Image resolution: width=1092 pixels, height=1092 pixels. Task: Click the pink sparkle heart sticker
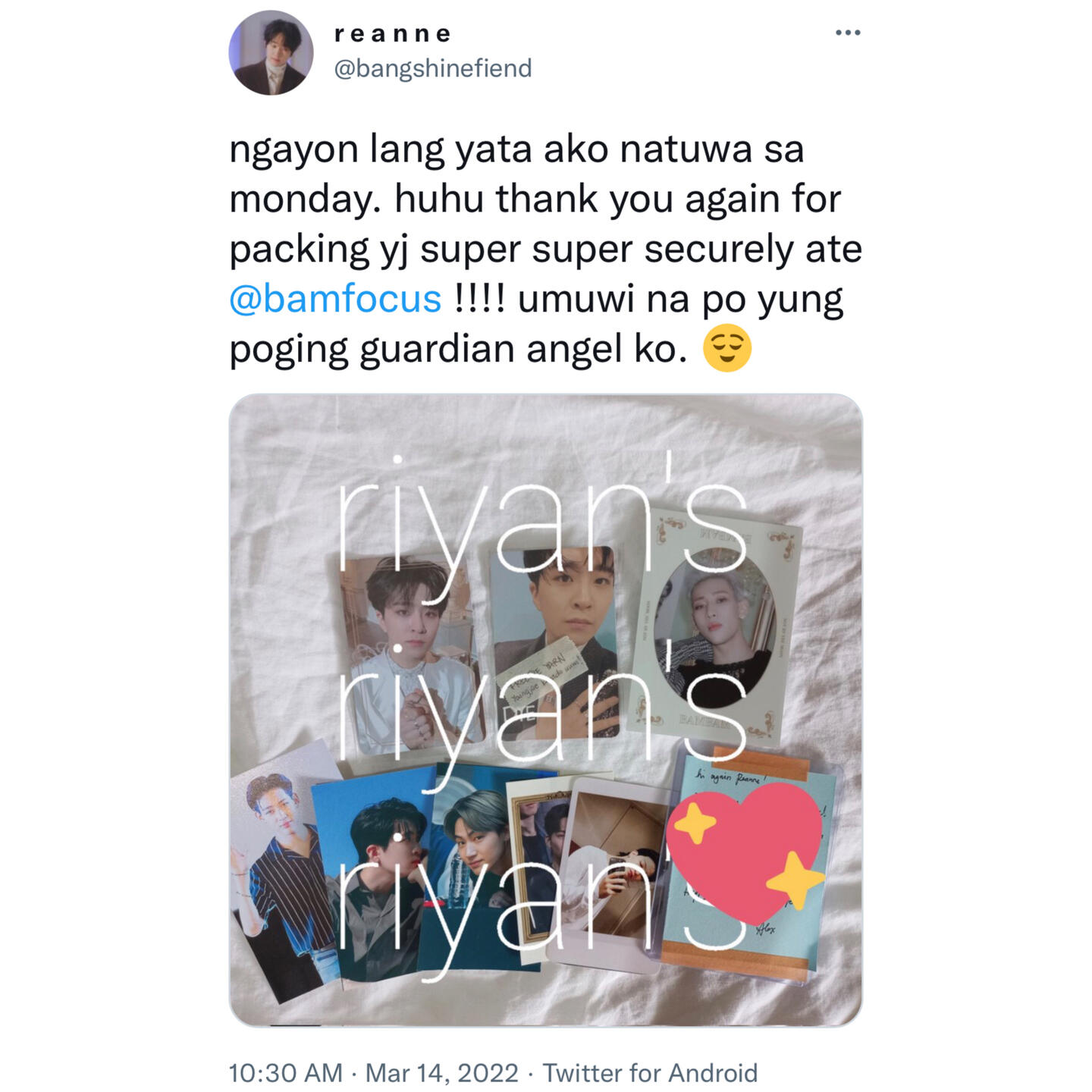[745, 852]
